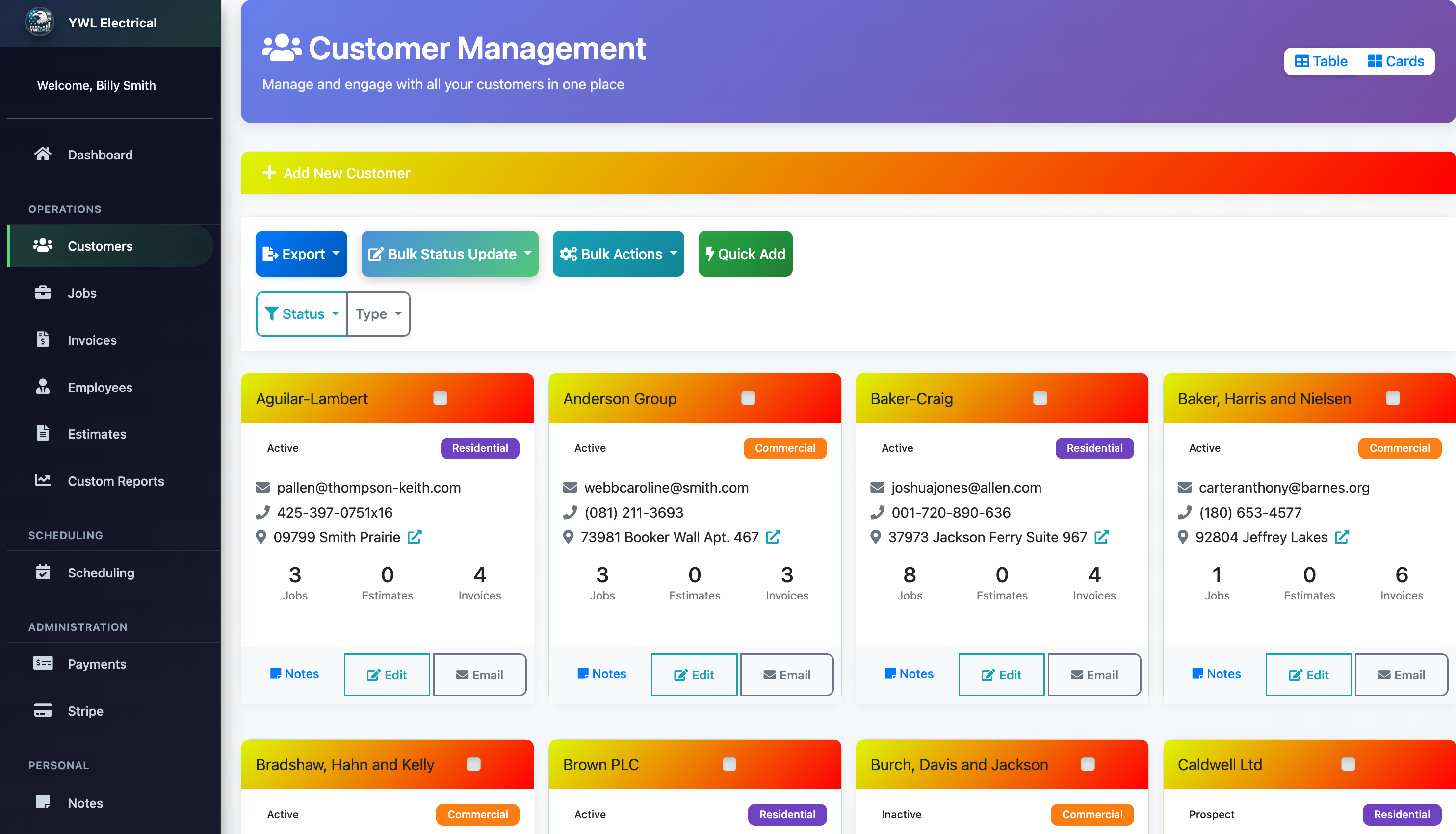The image size is (1456, 834).
Task: Tick the checkbox on the Brown PLC card
Action: pos(728,764)
